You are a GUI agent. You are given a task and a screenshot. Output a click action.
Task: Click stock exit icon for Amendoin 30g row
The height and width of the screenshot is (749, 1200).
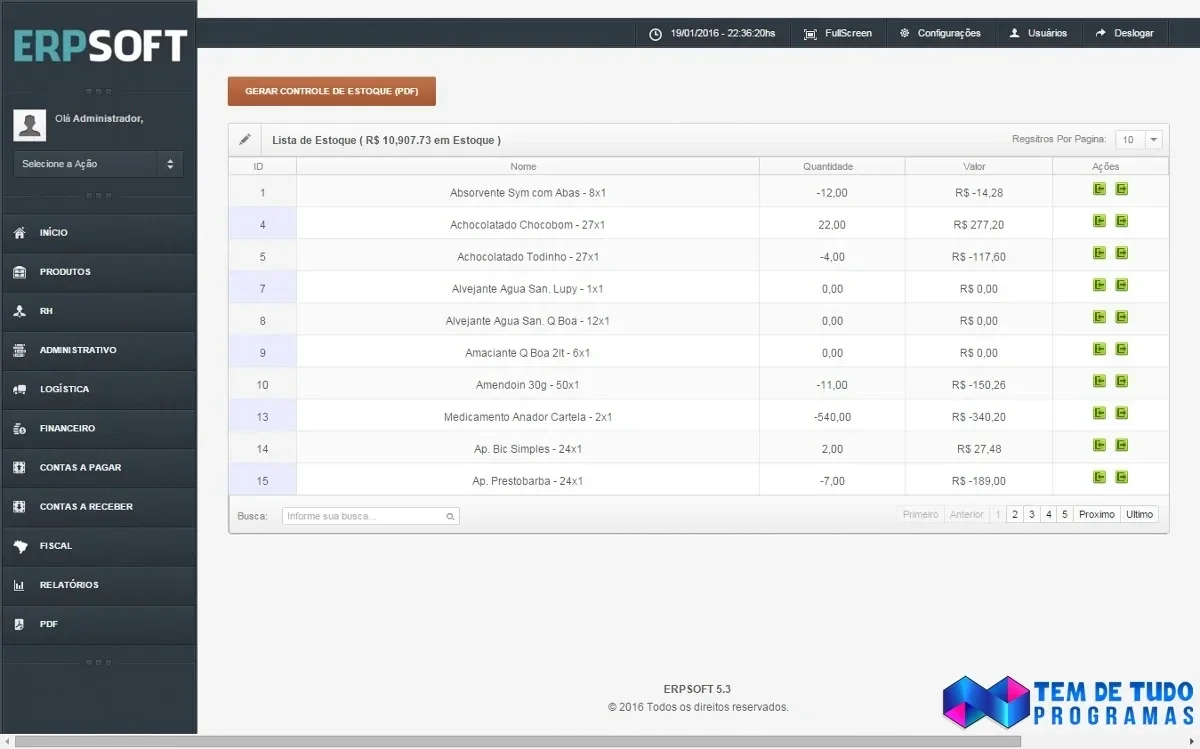pos(1121,381)
